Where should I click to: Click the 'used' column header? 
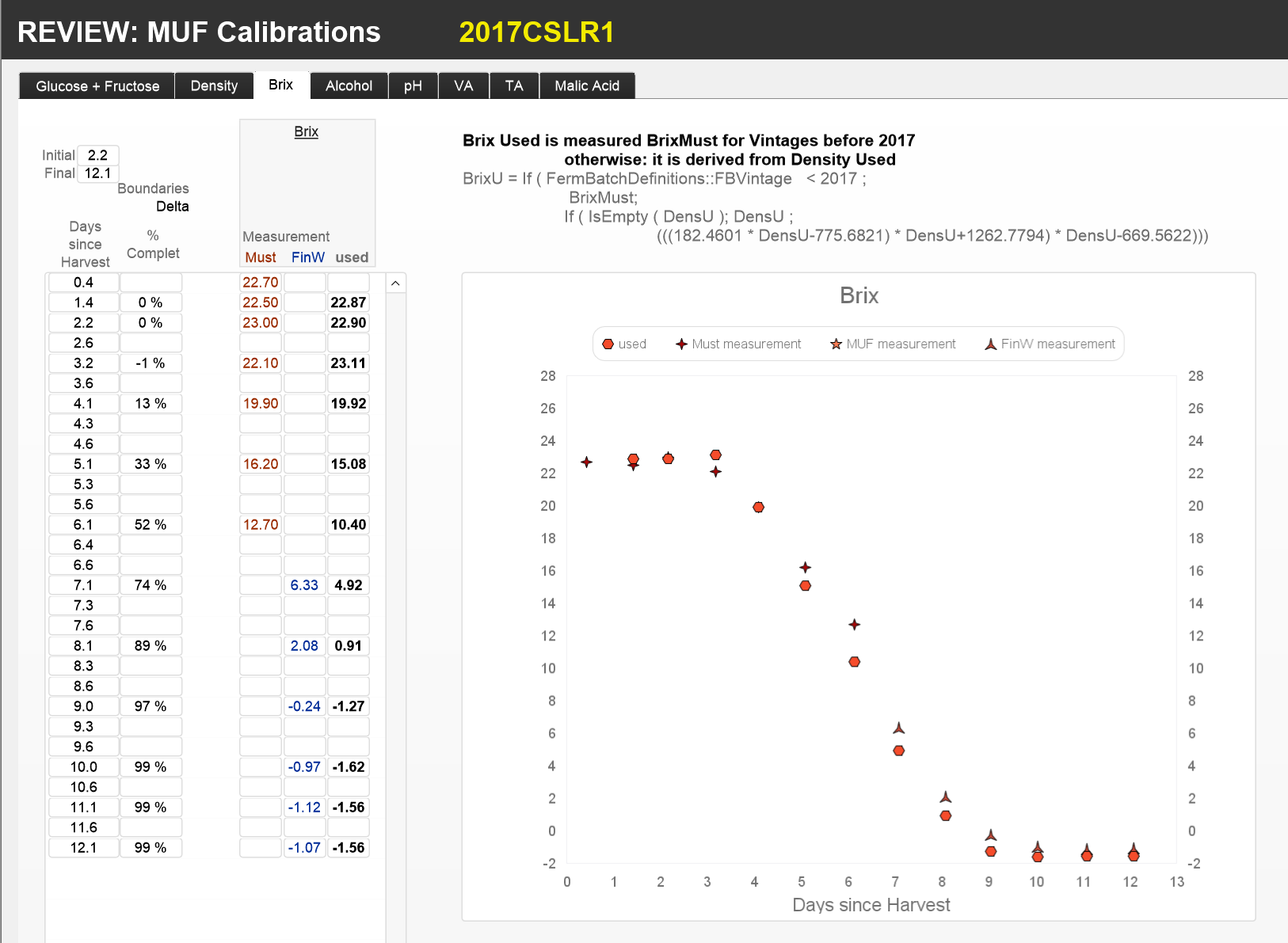click(x=352, y=257)
